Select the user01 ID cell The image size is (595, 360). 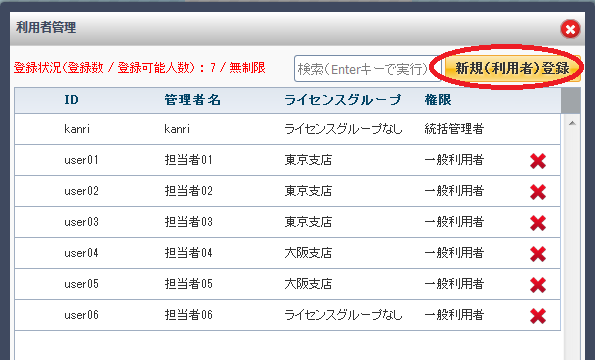click(x=81, y=160)
